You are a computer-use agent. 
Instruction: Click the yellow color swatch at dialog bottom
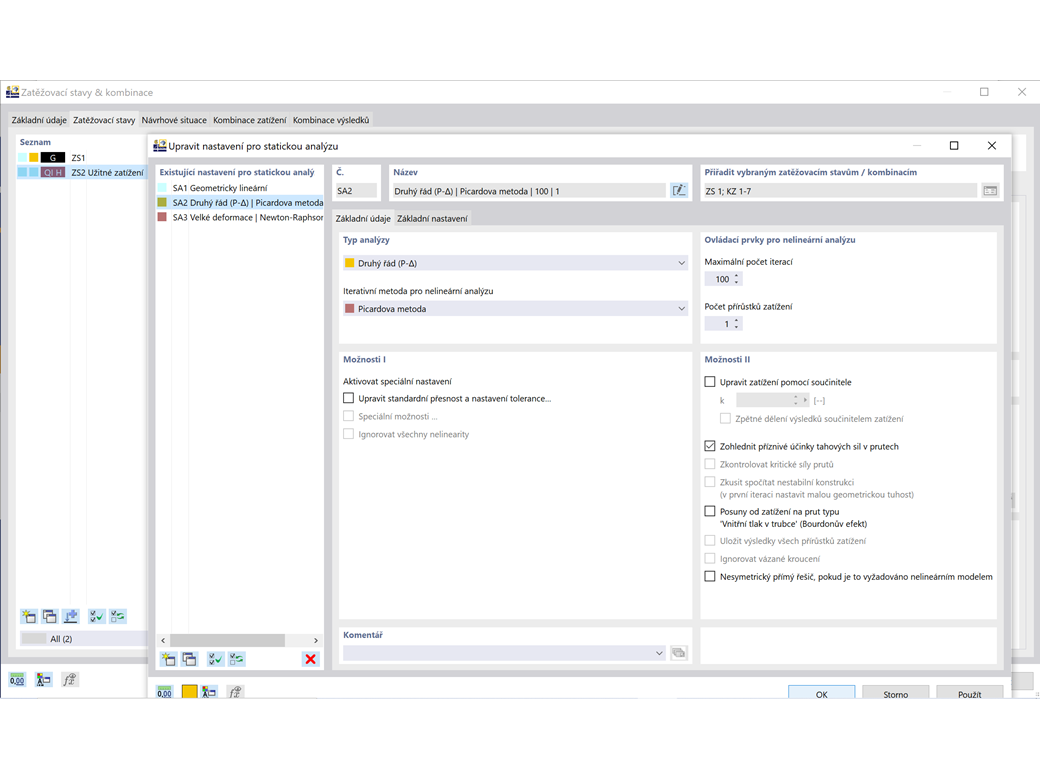coord(189,691)
